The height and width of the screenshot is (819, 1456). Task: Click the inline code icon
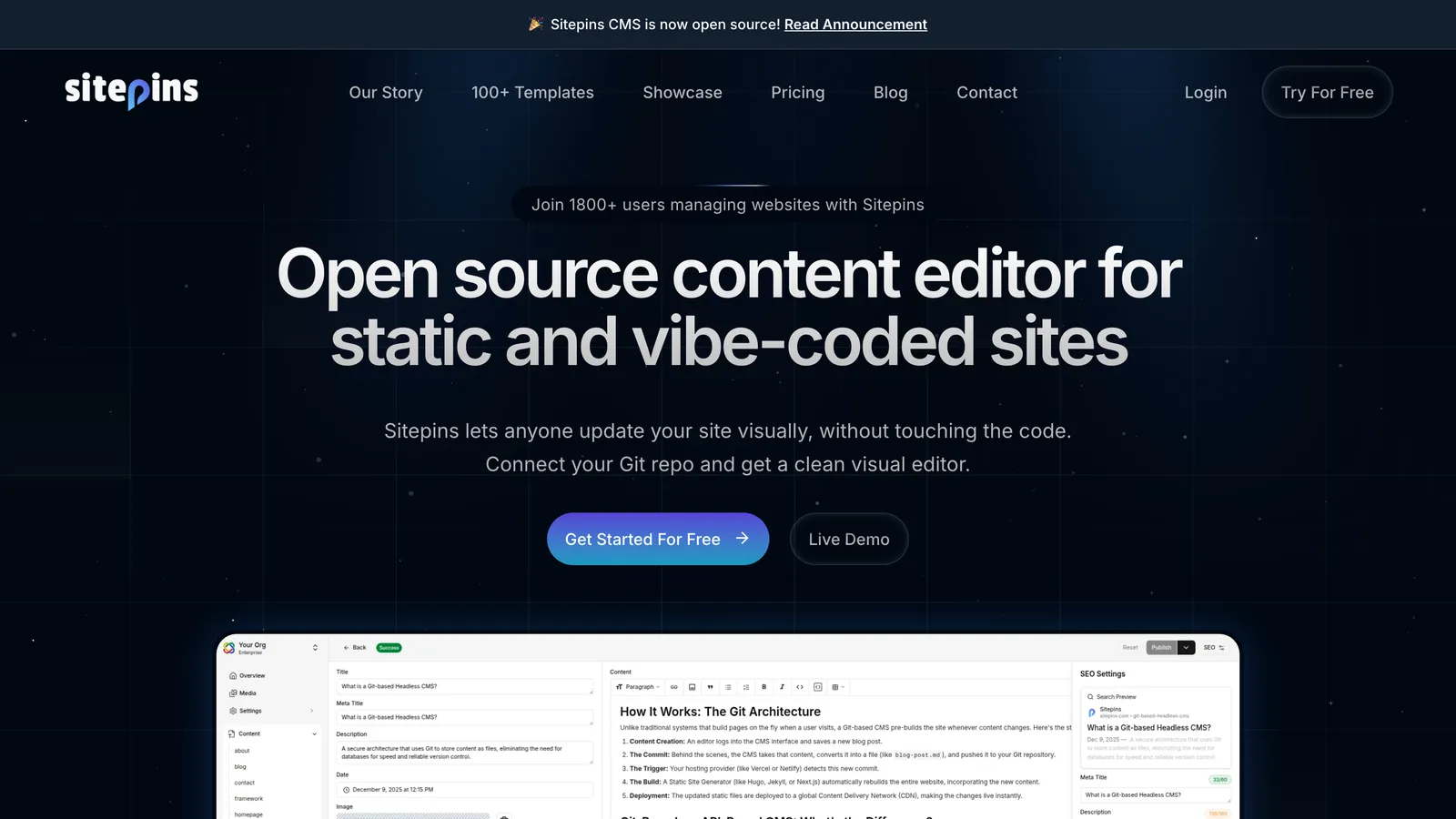[800, 687]
